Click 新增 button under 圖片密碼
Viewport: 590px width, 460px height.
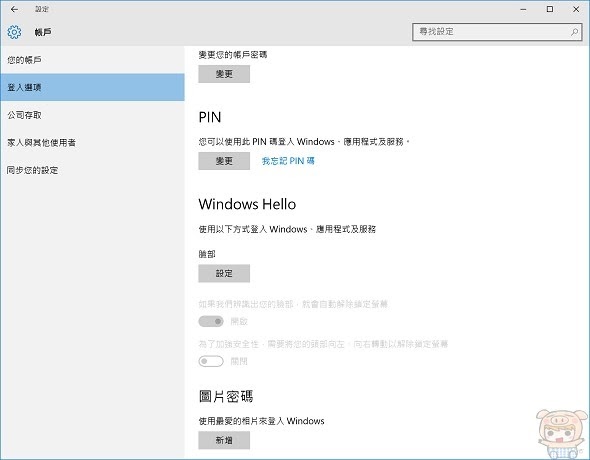coord(224,440)
